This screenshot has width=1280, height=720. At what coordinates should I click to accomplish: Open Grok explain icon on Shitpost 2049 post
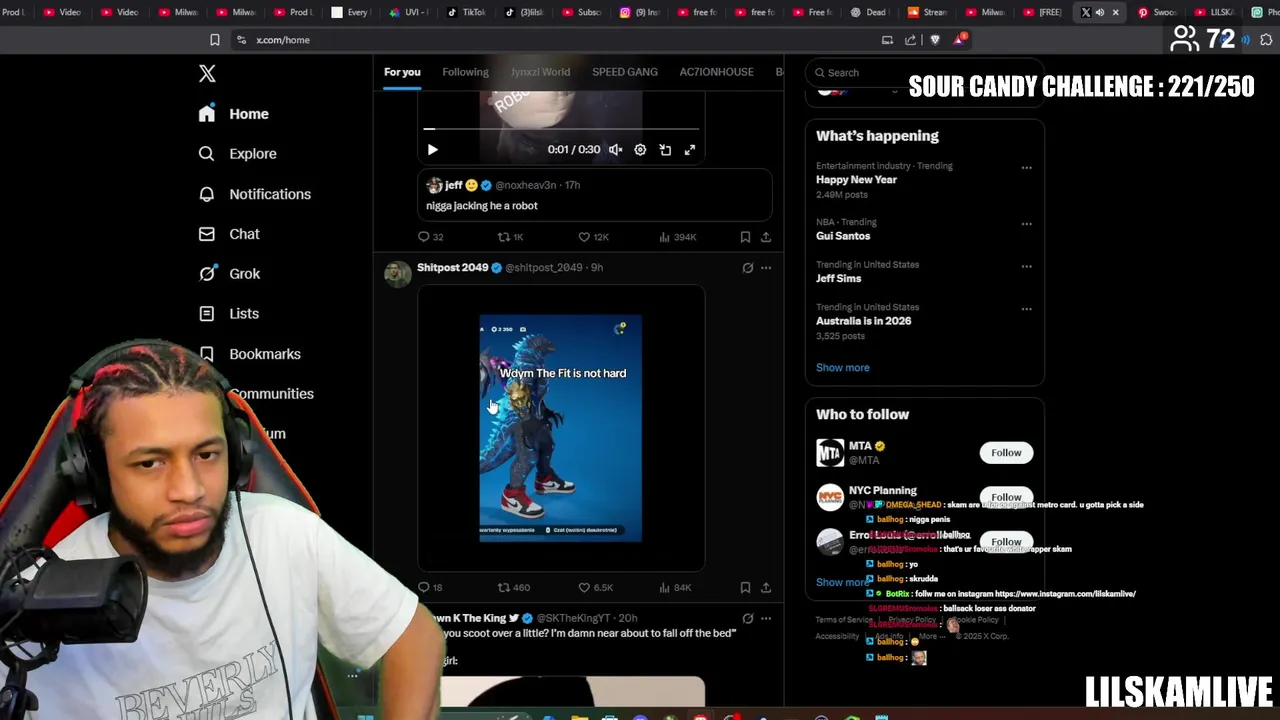coord(747,268)
